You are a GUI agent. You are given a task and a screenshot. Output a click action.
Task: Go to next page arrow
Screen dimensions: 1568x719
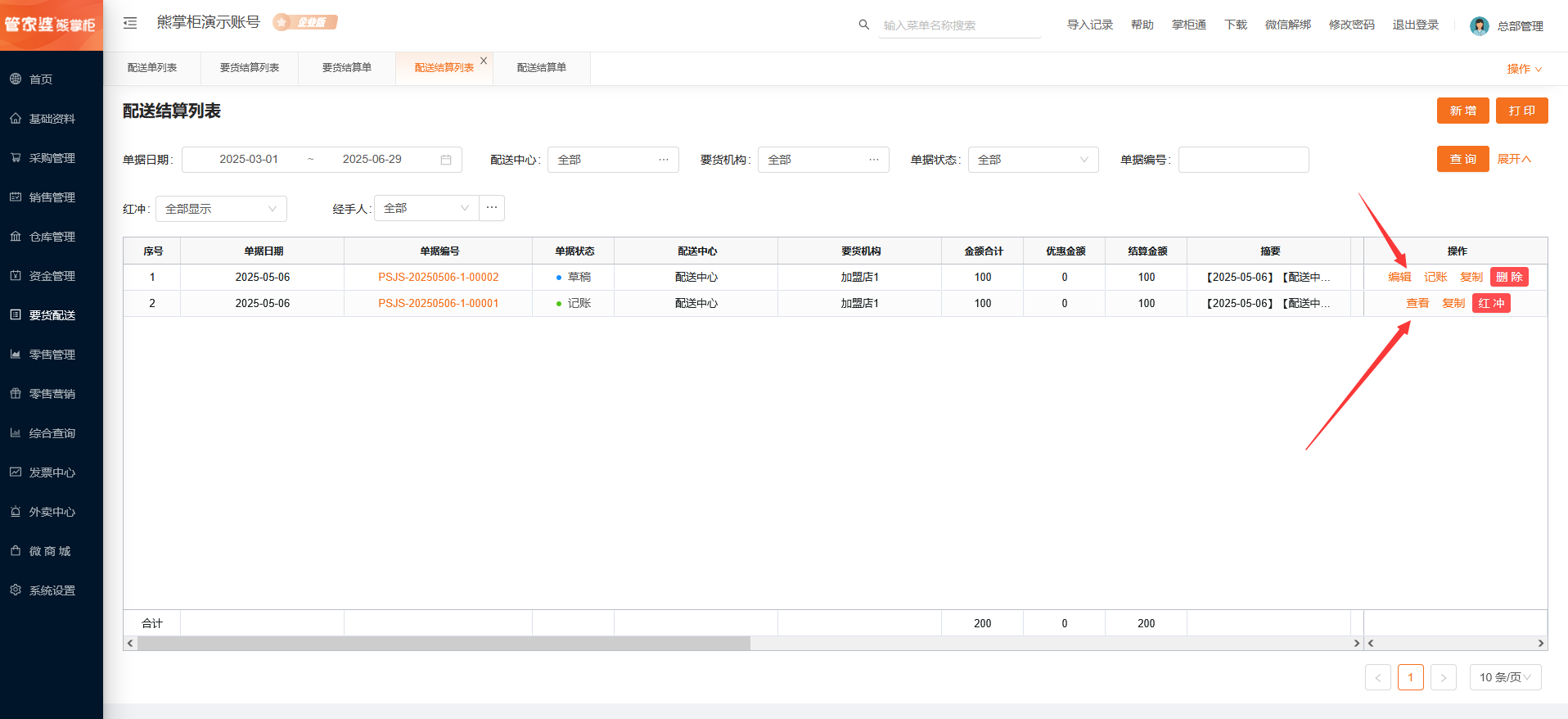pyautogui.click(x=1444, y=677)
